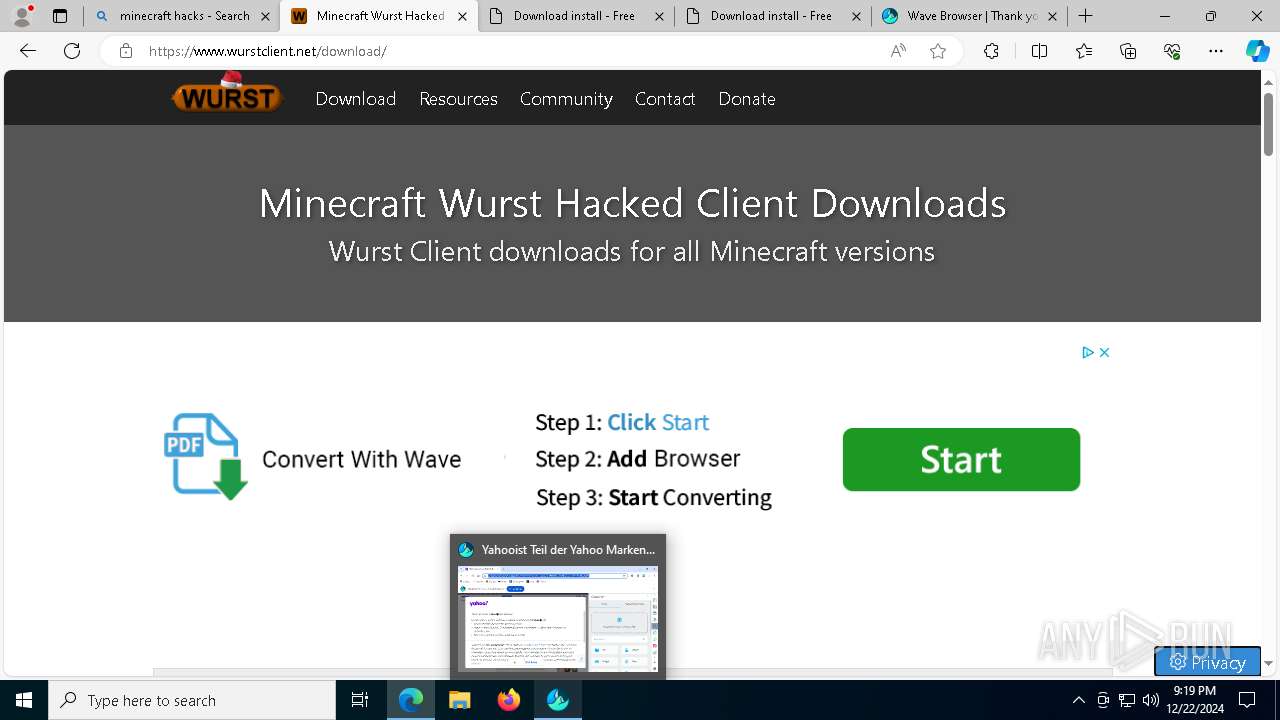Open the network status tray icon
1280x720 pixels.
coord(1127,700)
